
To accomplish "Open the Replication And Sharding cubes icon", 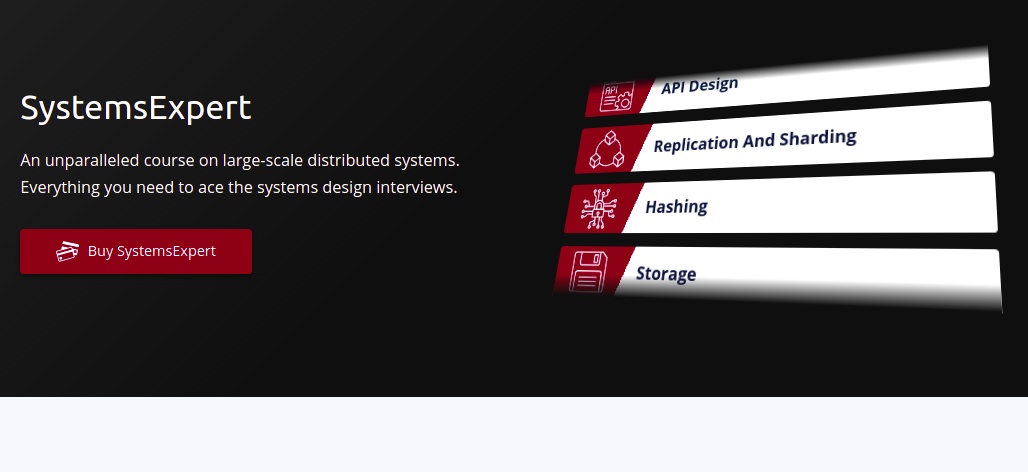I will point(606,149).
